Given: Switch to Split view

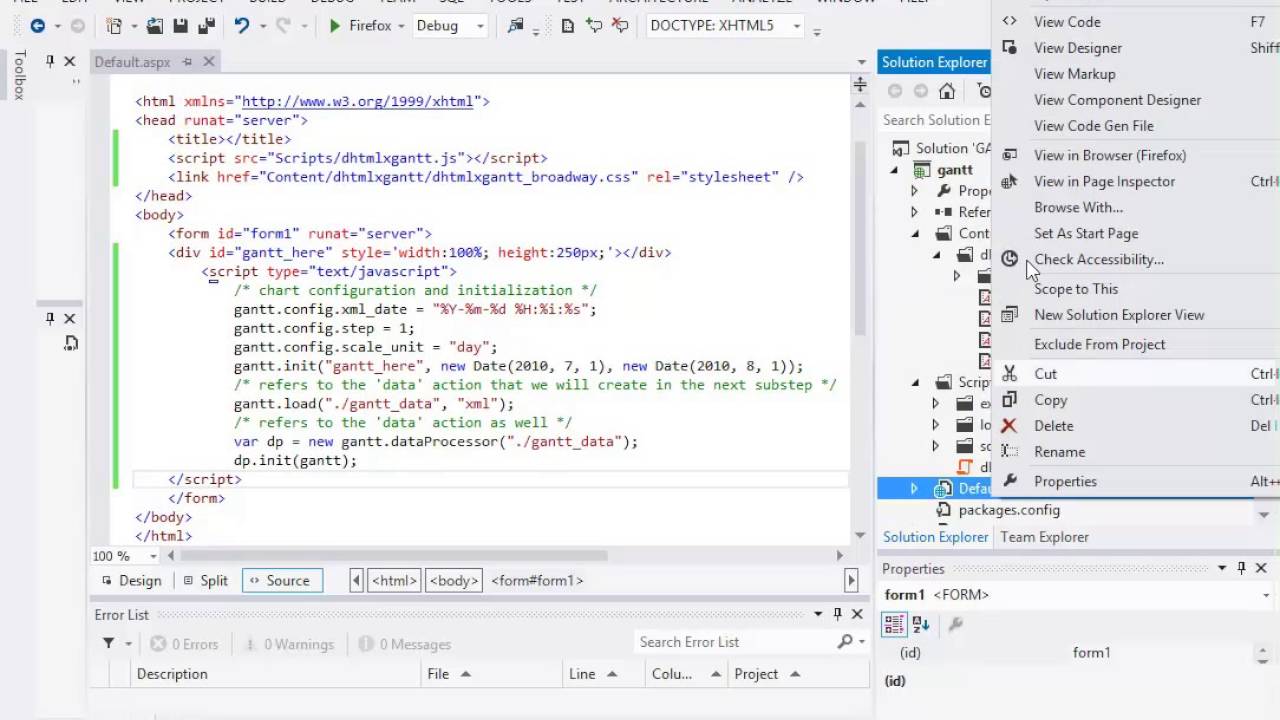Looking at the screenshot, I should 205,580.
